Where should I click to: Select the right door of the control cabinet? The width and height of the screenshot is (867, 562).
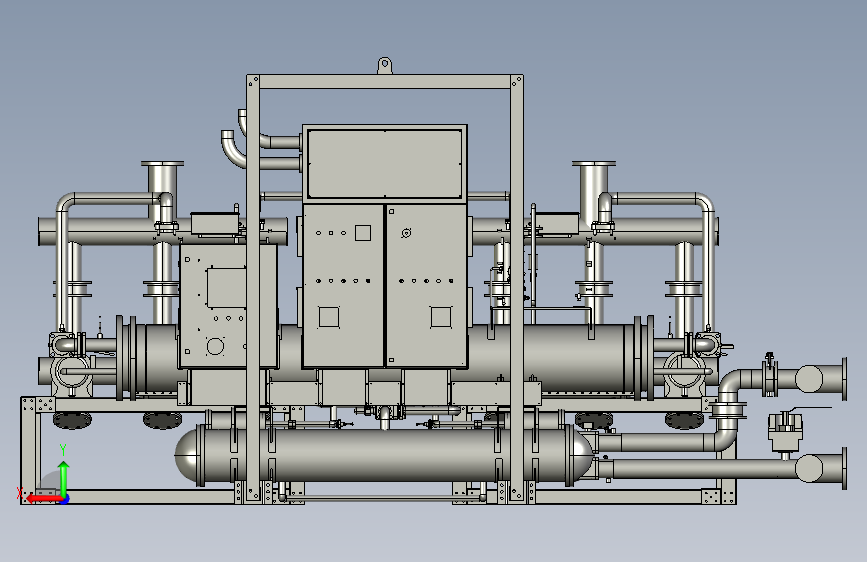coord(426,285)
